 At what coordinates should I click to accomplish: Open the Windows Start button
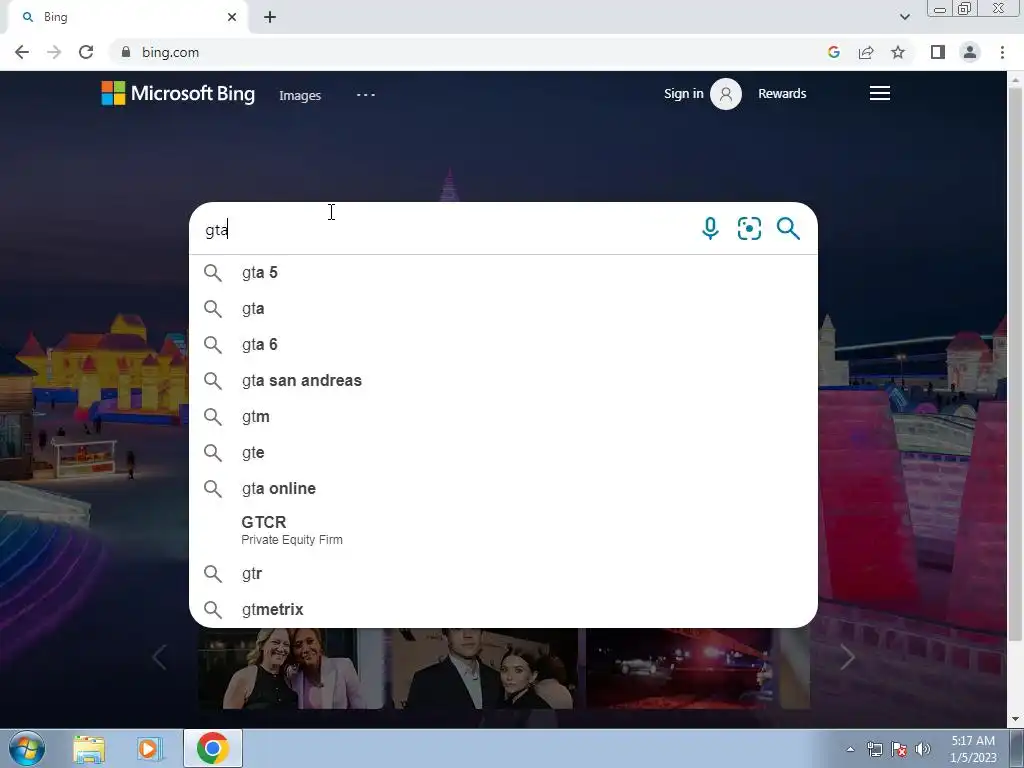[27, 748]
